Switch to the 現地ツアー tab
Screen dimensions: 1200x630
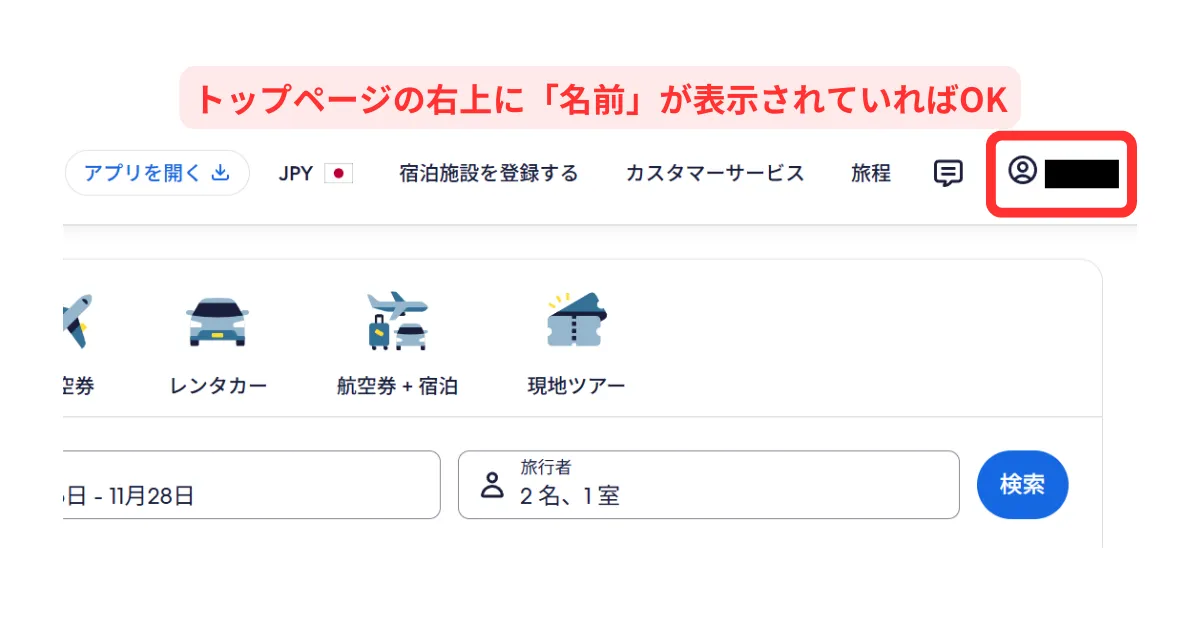coord(577,386)
